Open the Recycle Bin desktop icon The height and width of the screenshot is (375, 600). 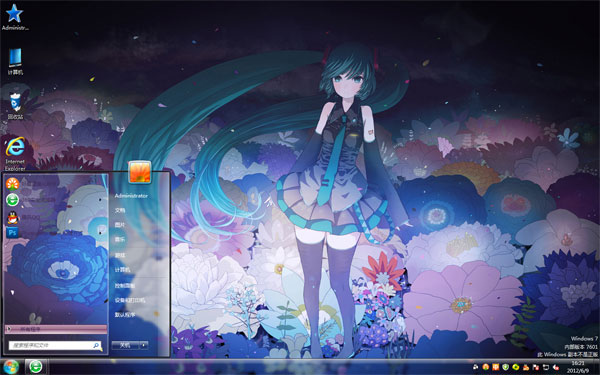tap(15, 106)
